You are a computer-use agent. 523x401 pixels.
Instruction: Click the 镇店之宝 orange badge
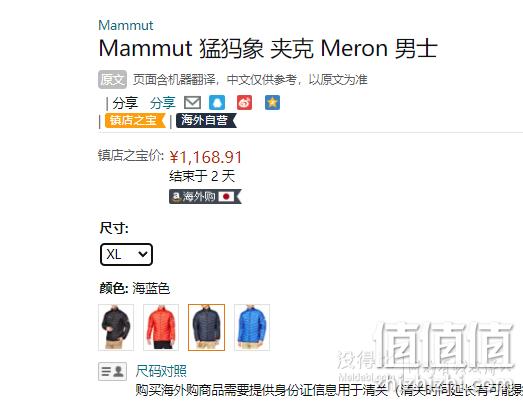coord(135,120)
